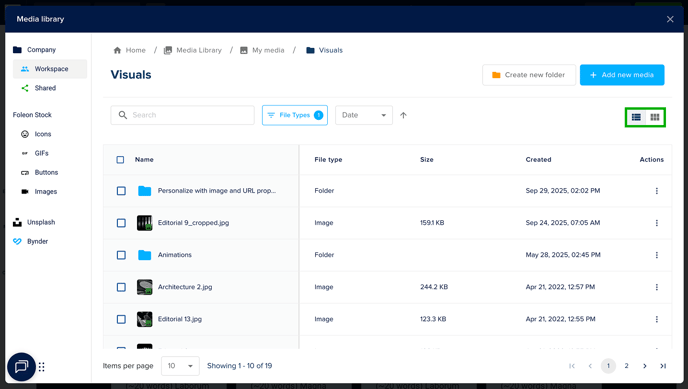Click the Created column header
This screenshot has height=389, width=688.
tap(538, 160)
